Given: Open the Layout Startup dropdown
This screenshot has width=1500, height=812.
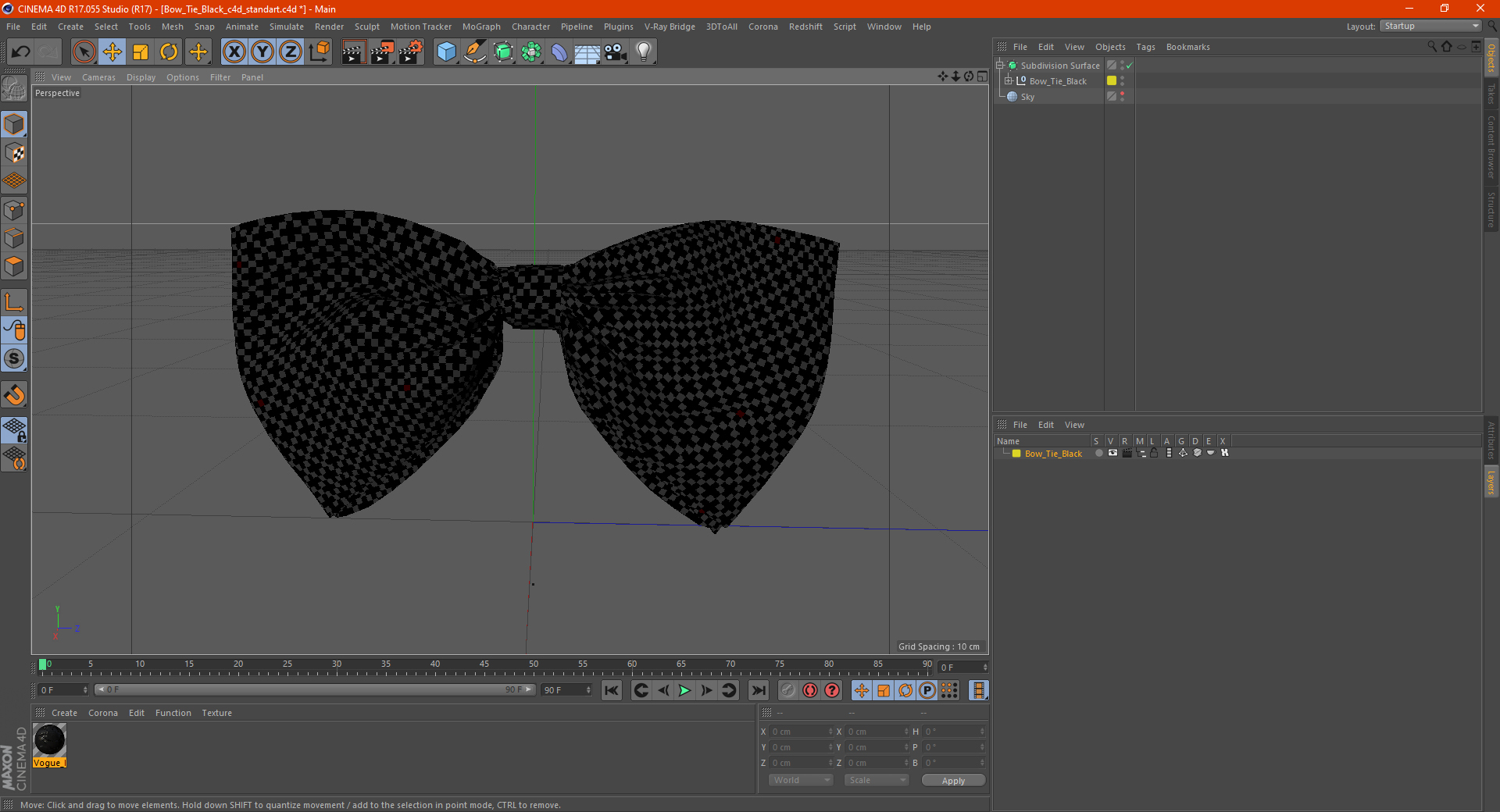Looking at the screenshot, I should (1431, 27).
